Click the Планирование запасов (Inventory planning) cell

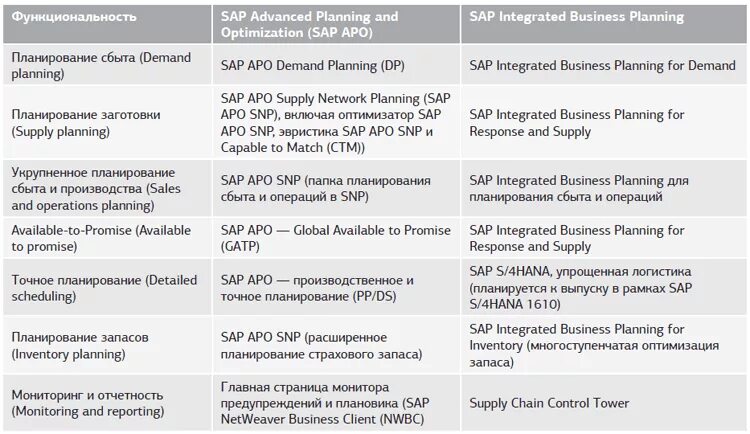tap(107, 345)
